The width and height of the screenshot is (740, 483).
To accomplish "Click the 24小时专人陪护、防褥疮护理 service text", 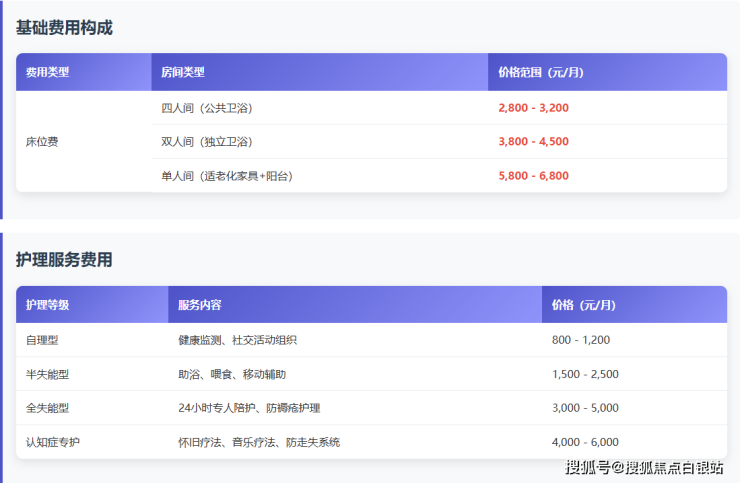I will [249, 408].
